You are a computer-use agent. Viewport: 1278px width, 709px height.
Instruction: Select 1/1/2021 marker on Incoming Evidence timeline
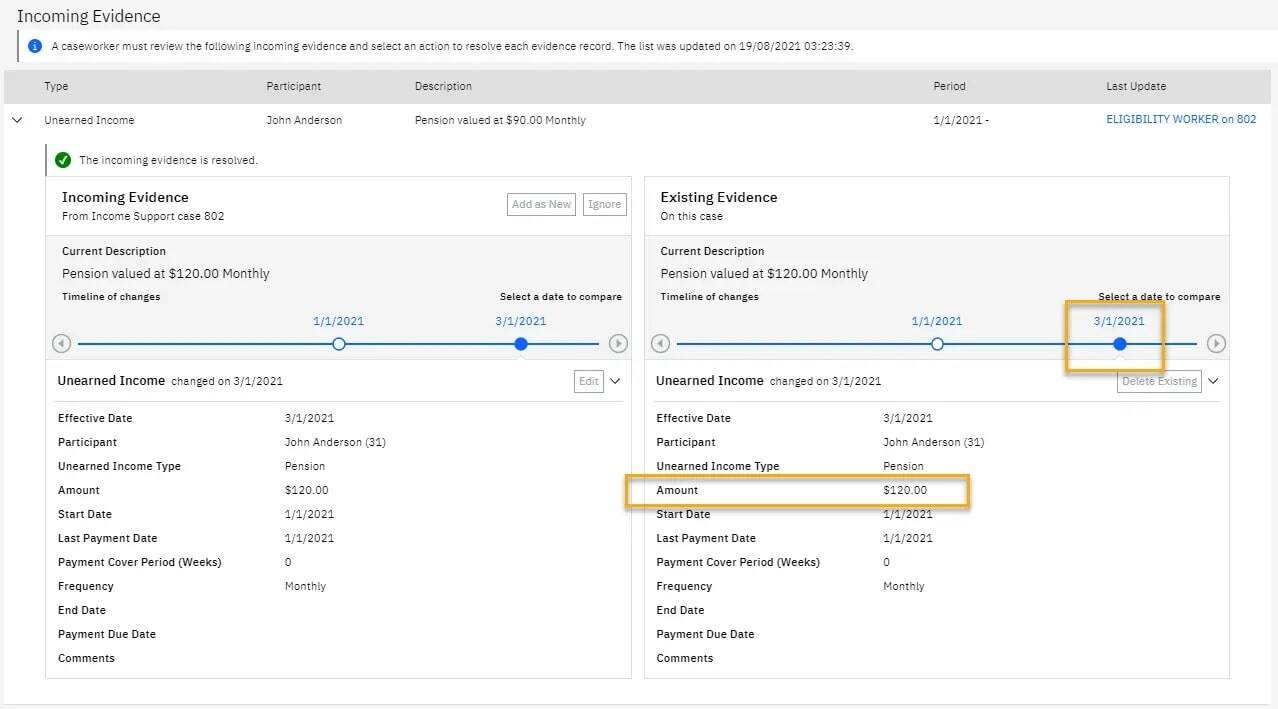(x=338, y=344)
